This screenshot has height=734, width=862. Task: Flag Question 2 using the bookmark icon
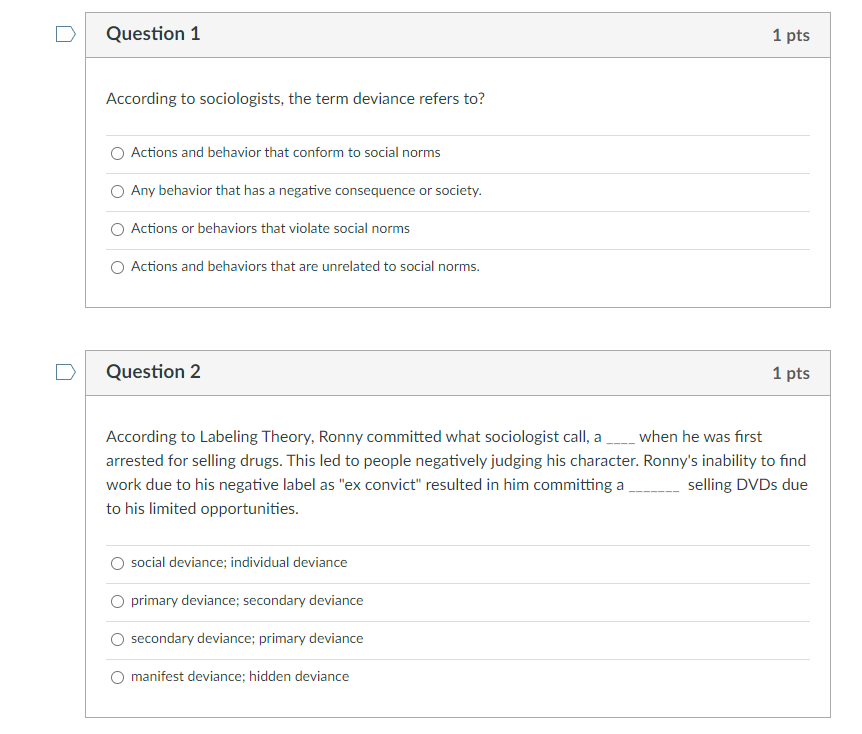pos(65,371)
